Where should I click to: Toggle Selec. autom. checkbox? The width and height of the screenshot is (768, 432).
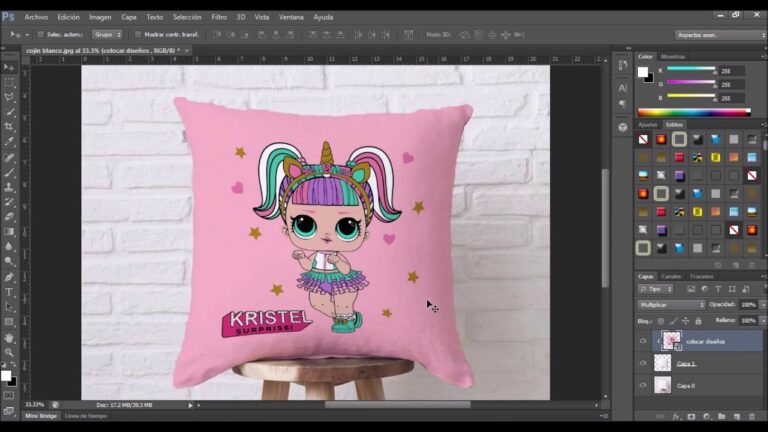coord(41,35)
